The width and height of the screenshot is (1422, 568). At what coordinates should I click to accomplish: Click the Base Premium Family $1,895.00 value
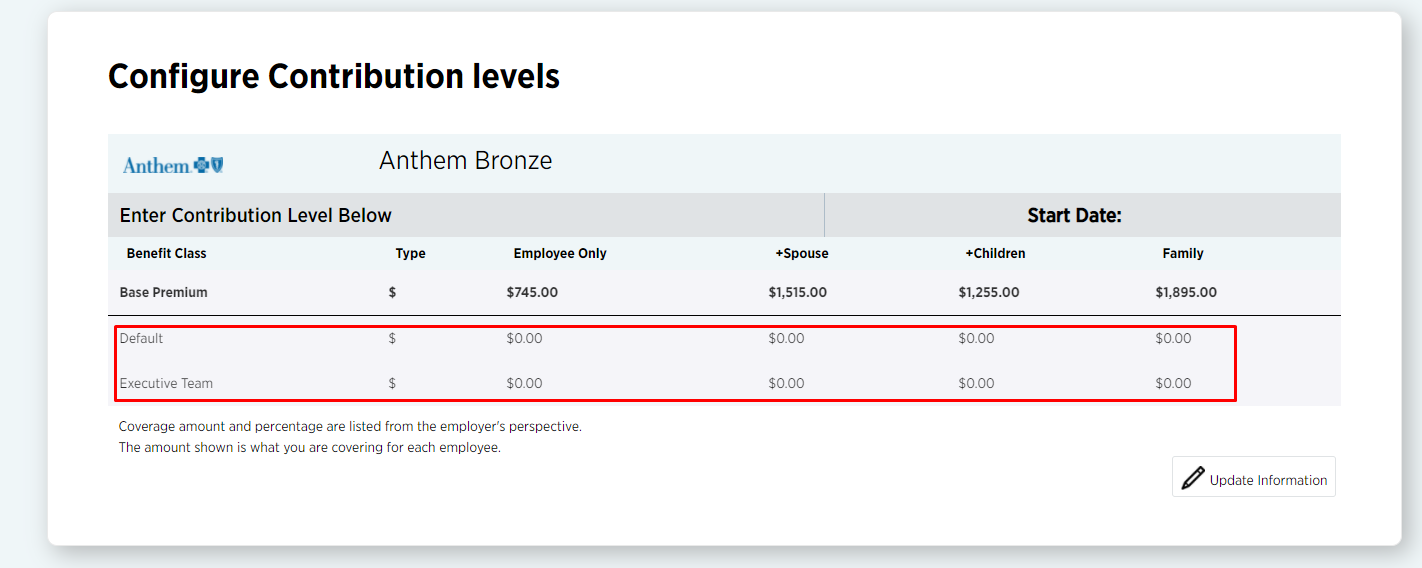point(1186,292)
